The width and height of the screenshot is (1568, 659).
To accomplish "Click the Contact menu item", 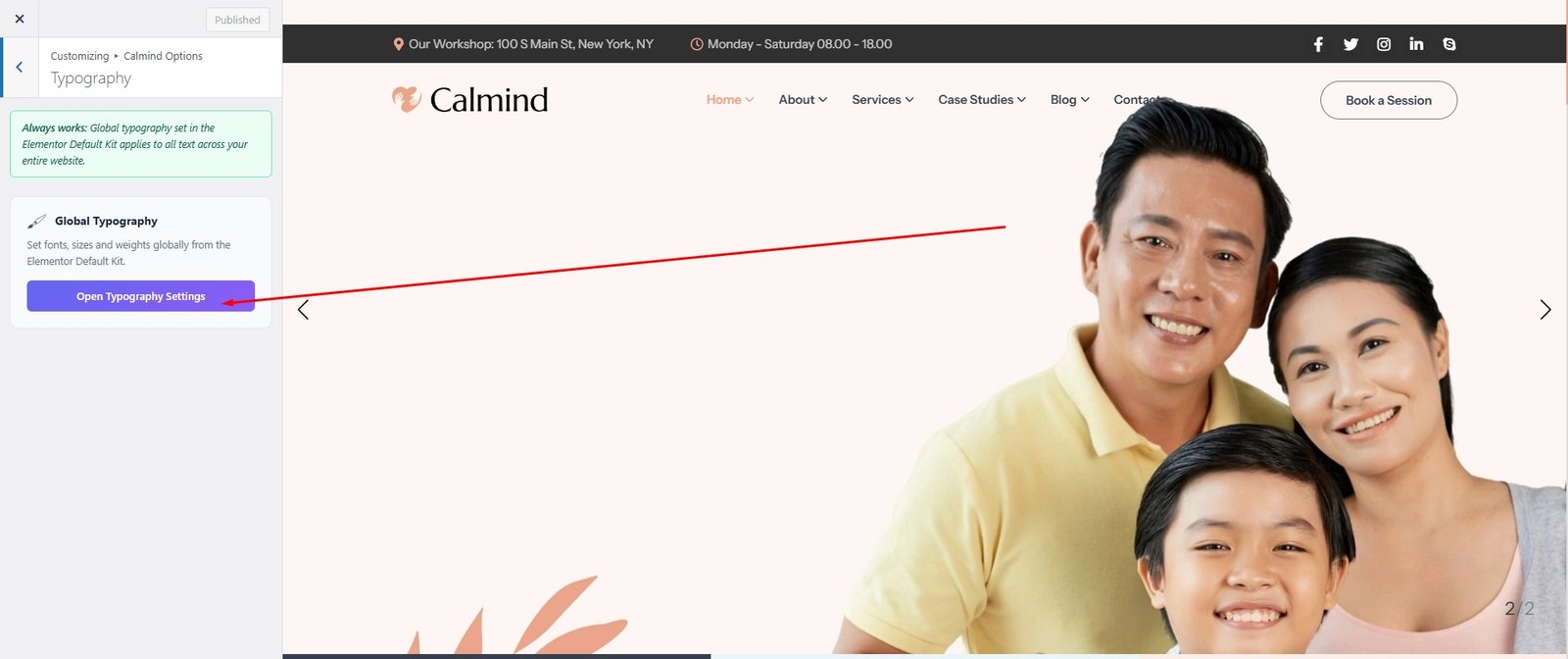I will [x=1134, y=100].
